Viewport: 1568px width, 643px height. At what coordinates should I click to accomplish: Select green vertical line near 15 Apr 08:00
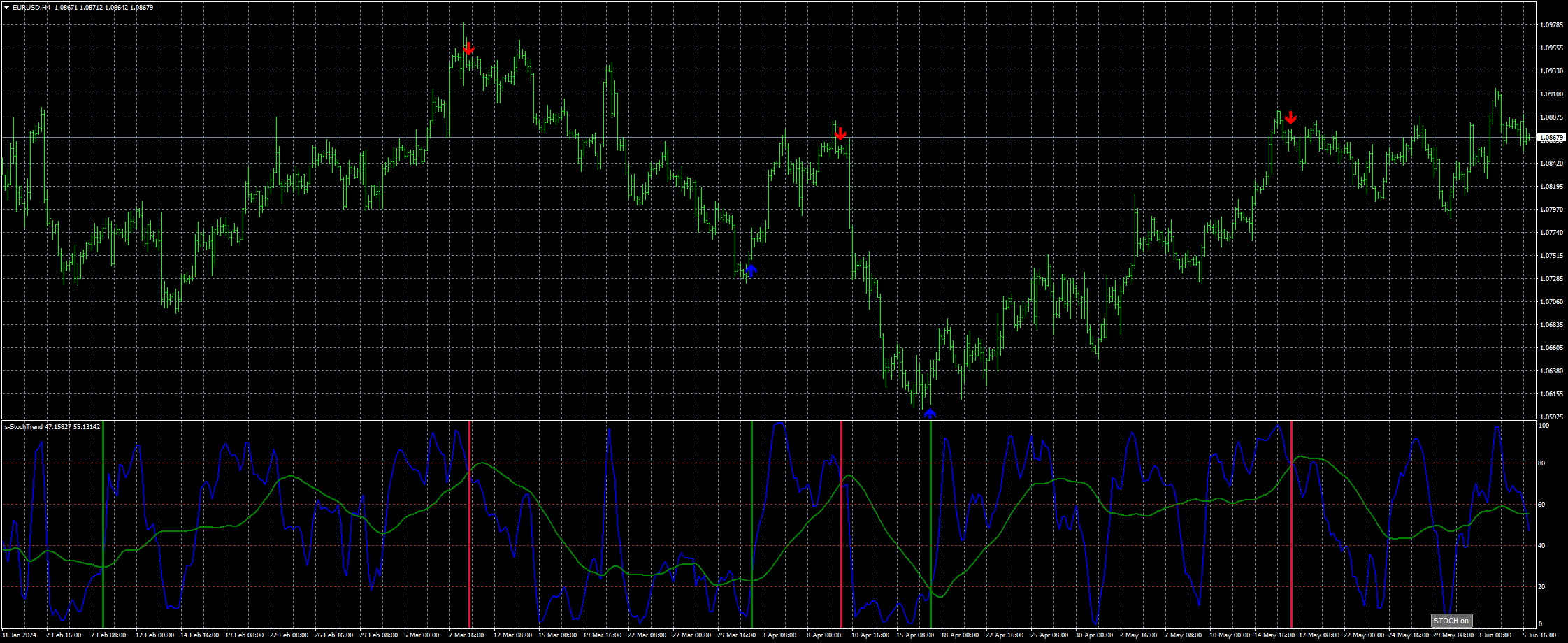[x=930, y=524]
